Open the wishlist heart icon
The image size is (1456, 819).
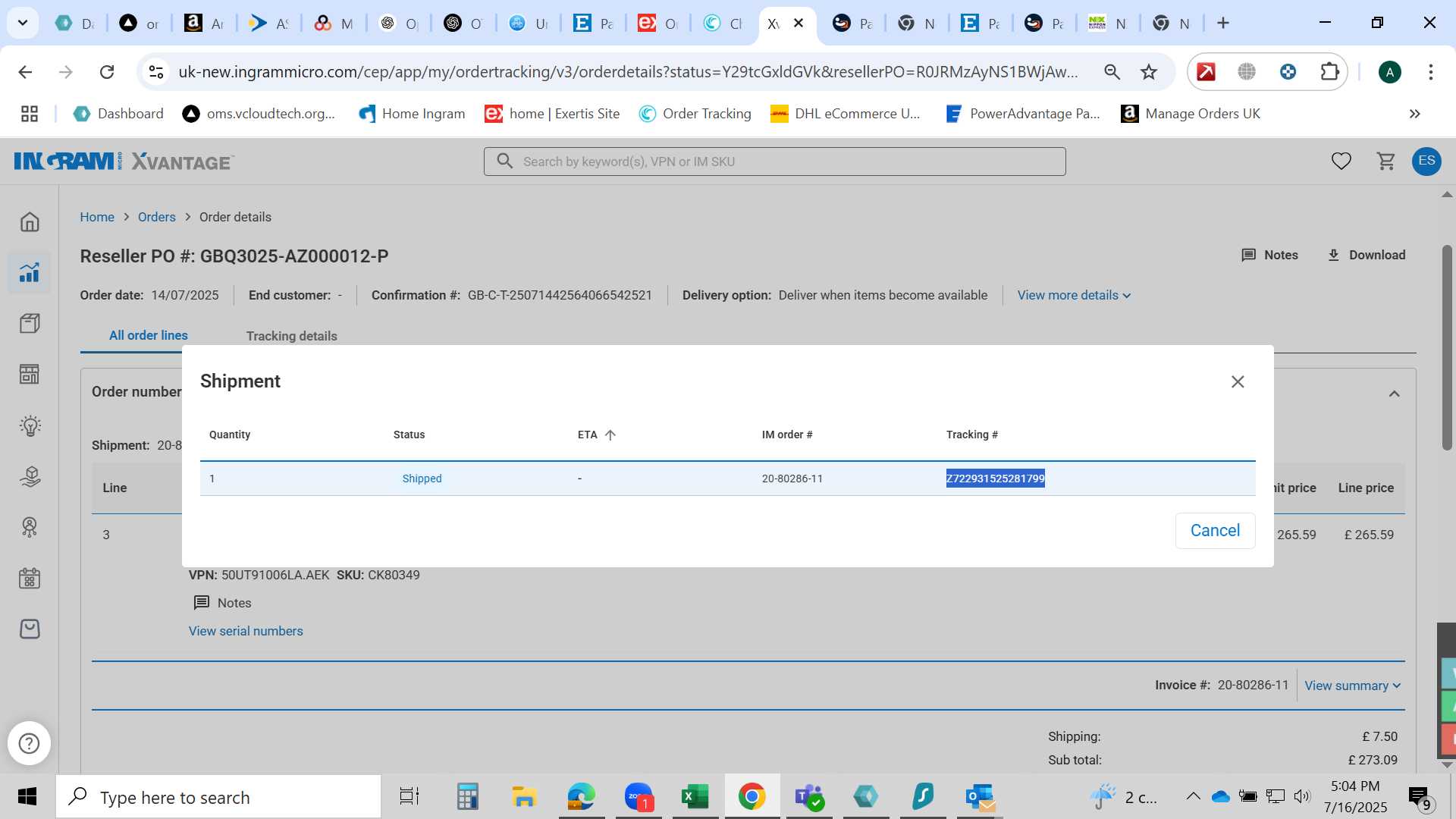point(1341,161)
